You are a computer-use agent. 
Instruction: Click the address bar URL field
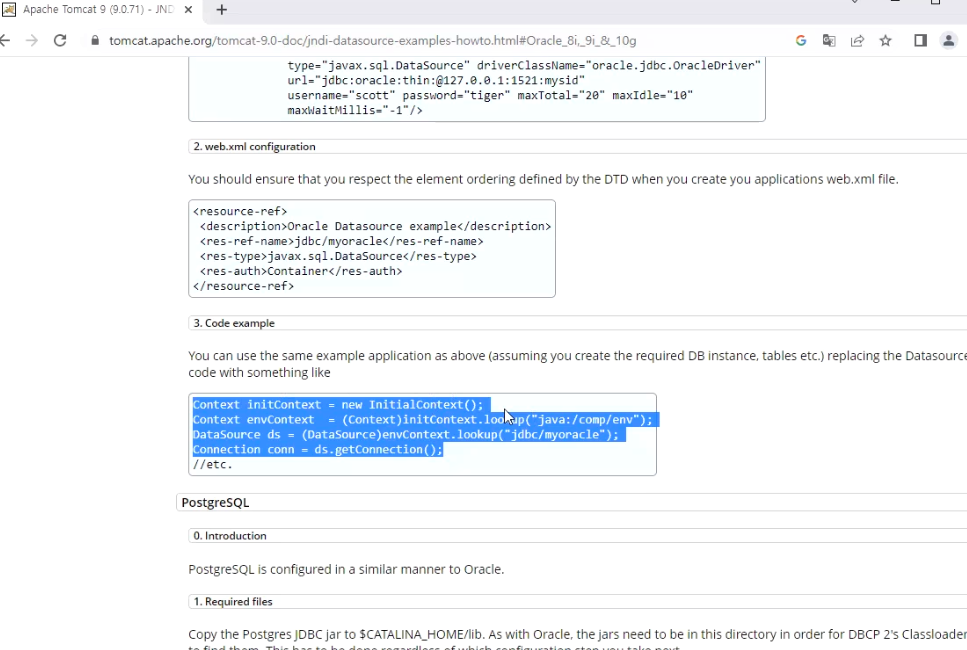coord(372,41)
